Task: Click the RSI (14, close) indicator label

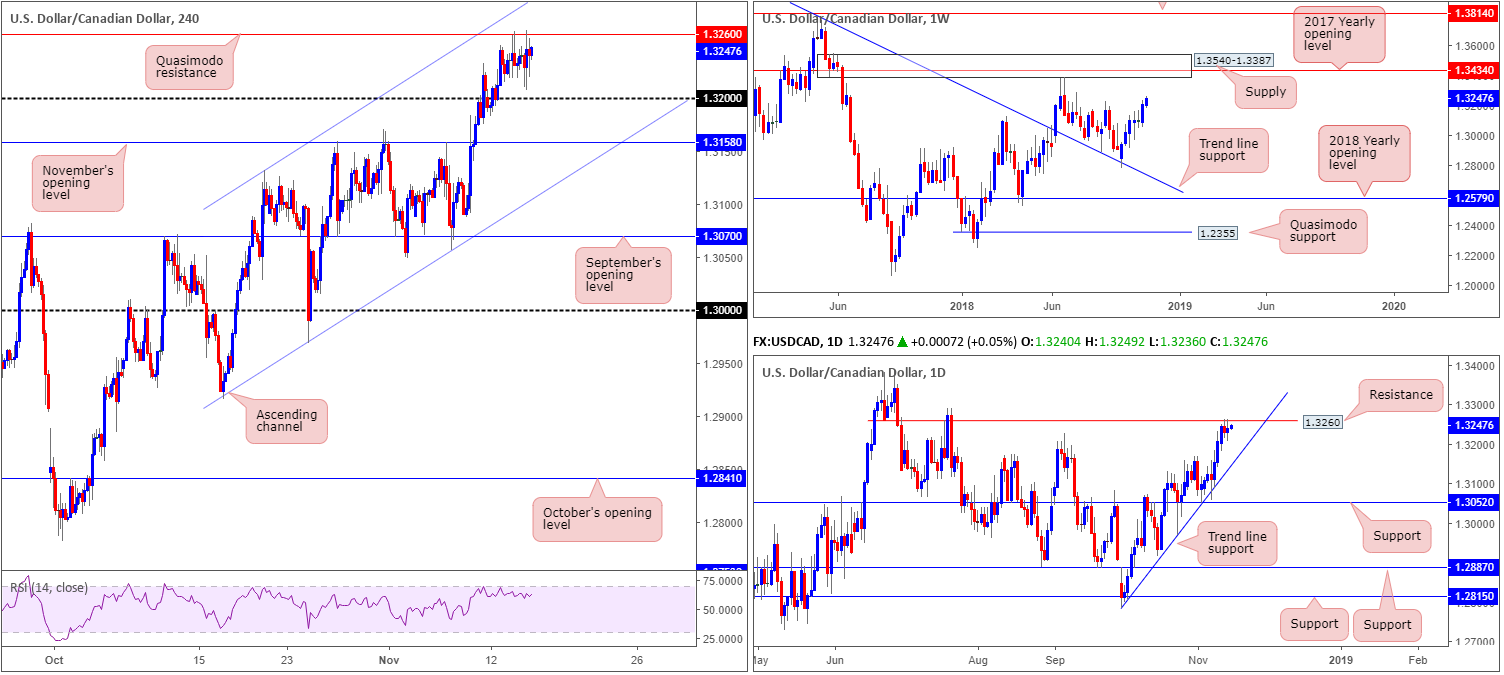Action: tap(49, 588)
